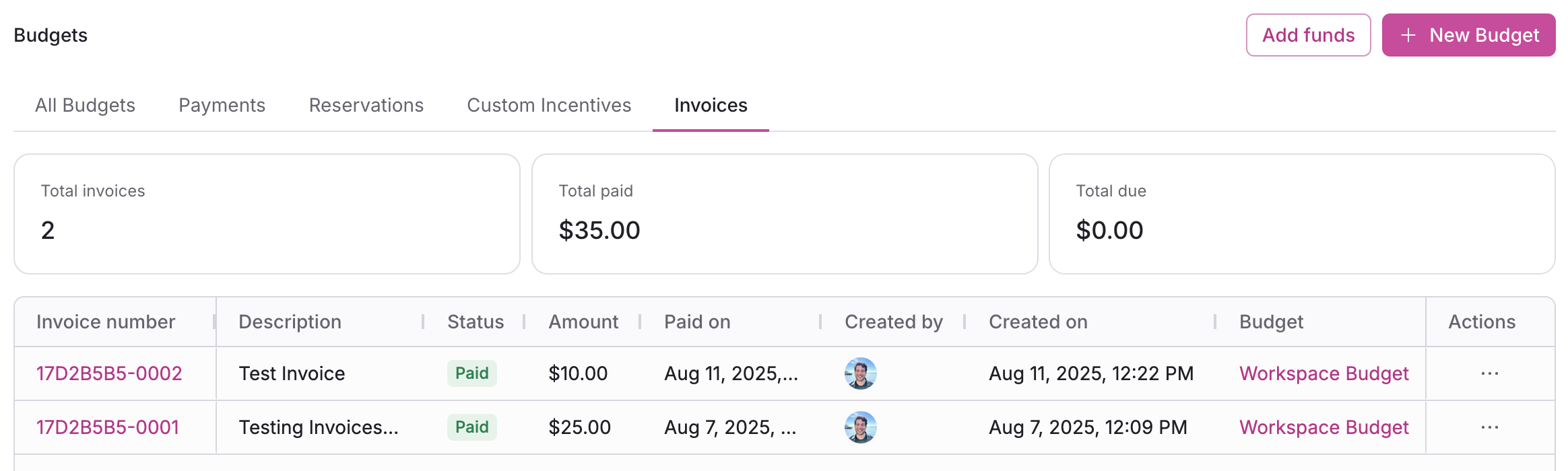Go to the Reservations tab
Screen dimensions: 1568x471
(x=366, y=105)
